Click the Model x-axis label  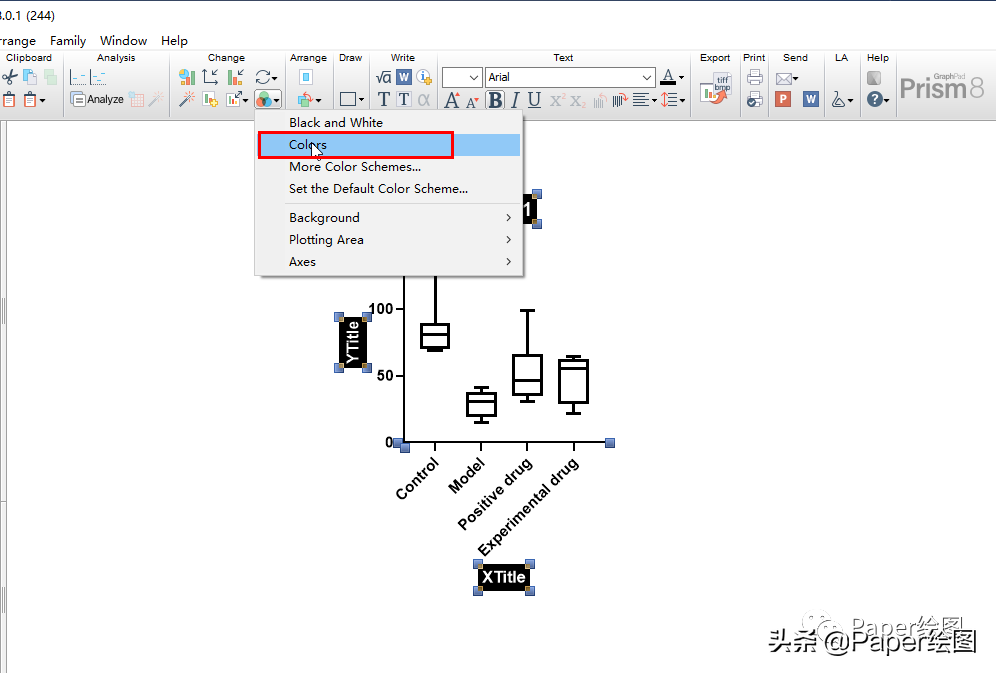tap(467, 476)
